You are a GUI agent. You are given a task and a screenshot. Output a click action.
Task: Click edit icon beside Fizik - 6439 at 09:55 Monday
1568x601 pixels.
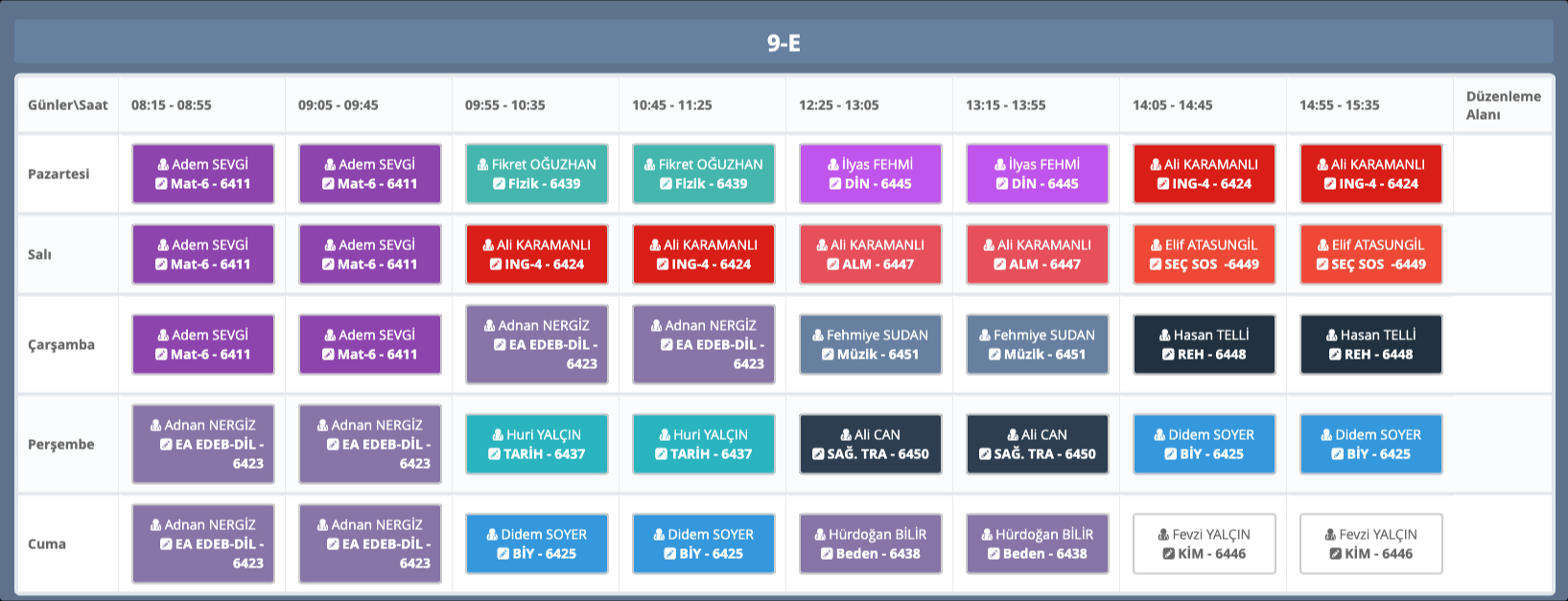tap(499, 184)
